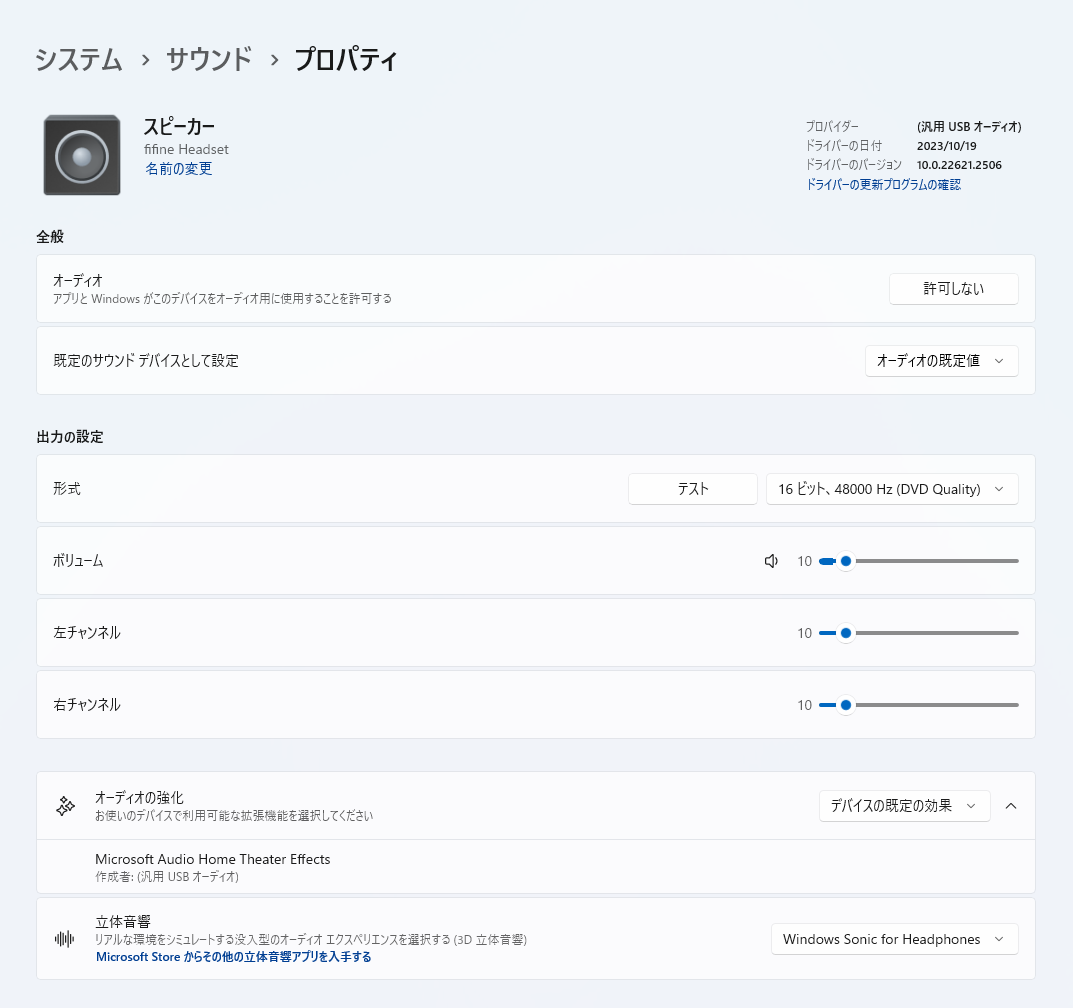1073x1008 pixels.
Task: Collapse the オーディオの強化 section chevron
Action: 1011,806
